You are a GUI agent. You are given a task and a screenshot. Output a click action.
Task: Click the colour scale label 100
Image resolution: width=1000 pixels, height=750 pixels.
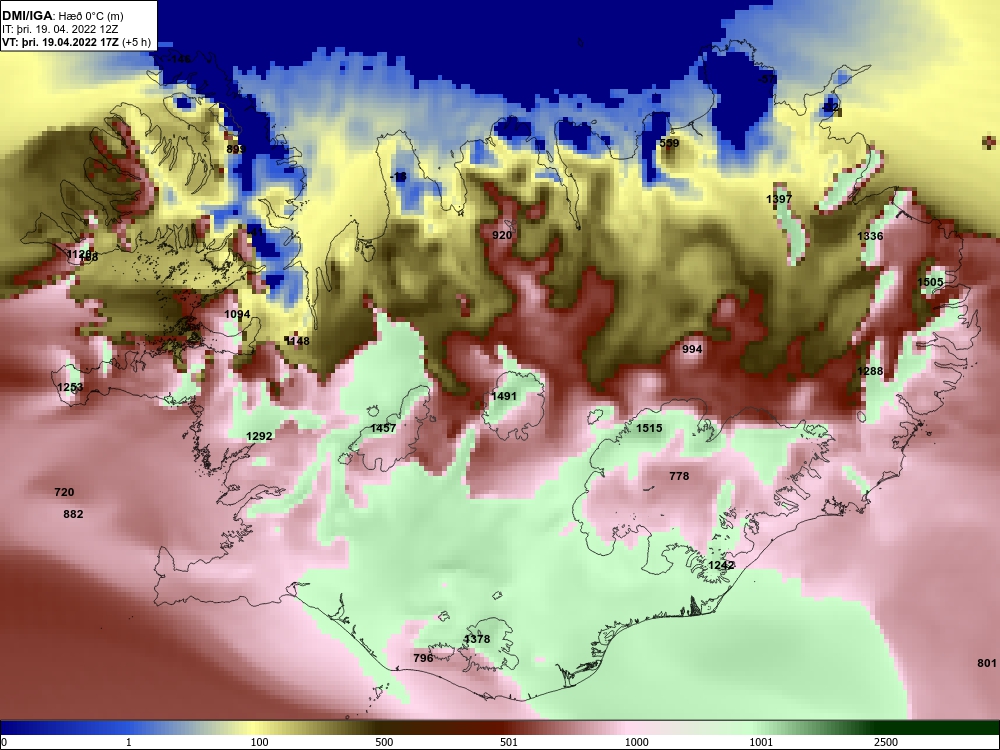pyautogui.click(x=259, y=742)
